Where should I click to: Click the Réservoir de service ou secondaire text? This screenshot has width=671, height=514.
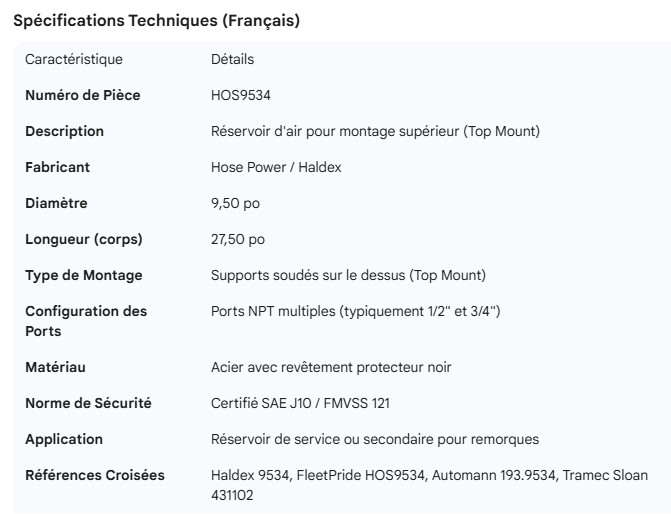376,440
